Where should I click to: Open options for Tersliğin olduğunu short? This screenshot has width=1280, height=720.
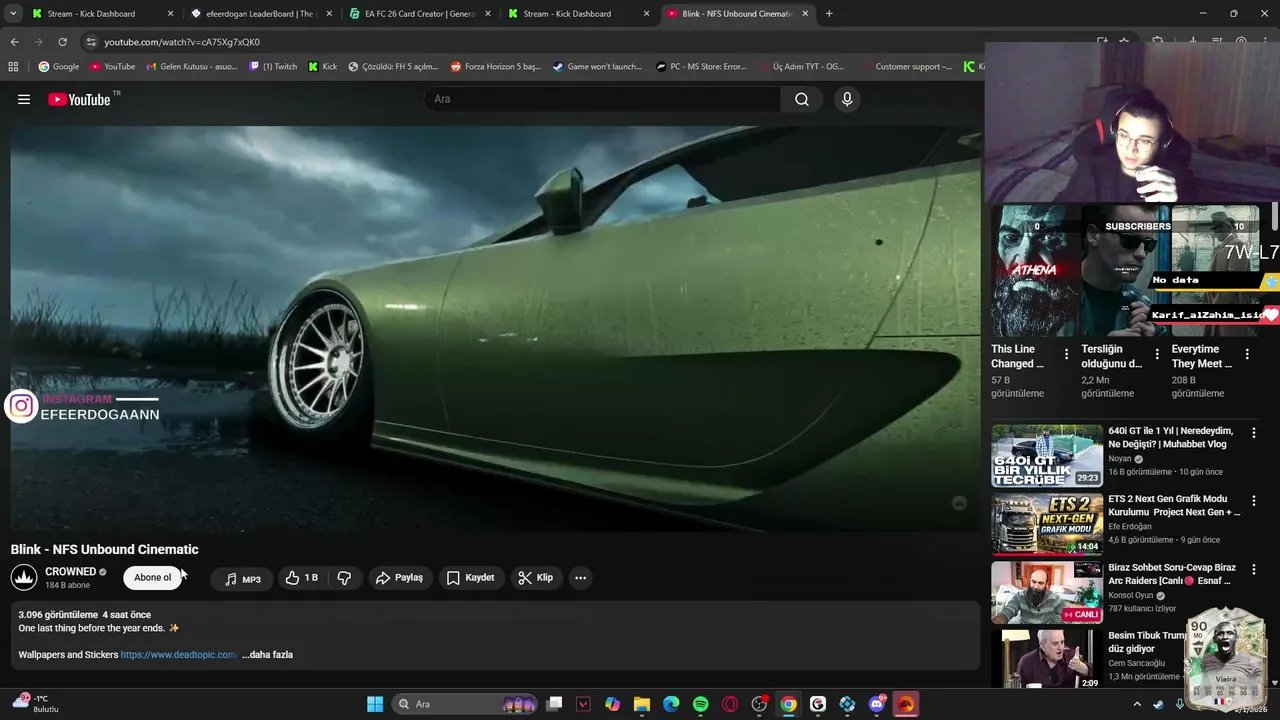point(1157,354)
